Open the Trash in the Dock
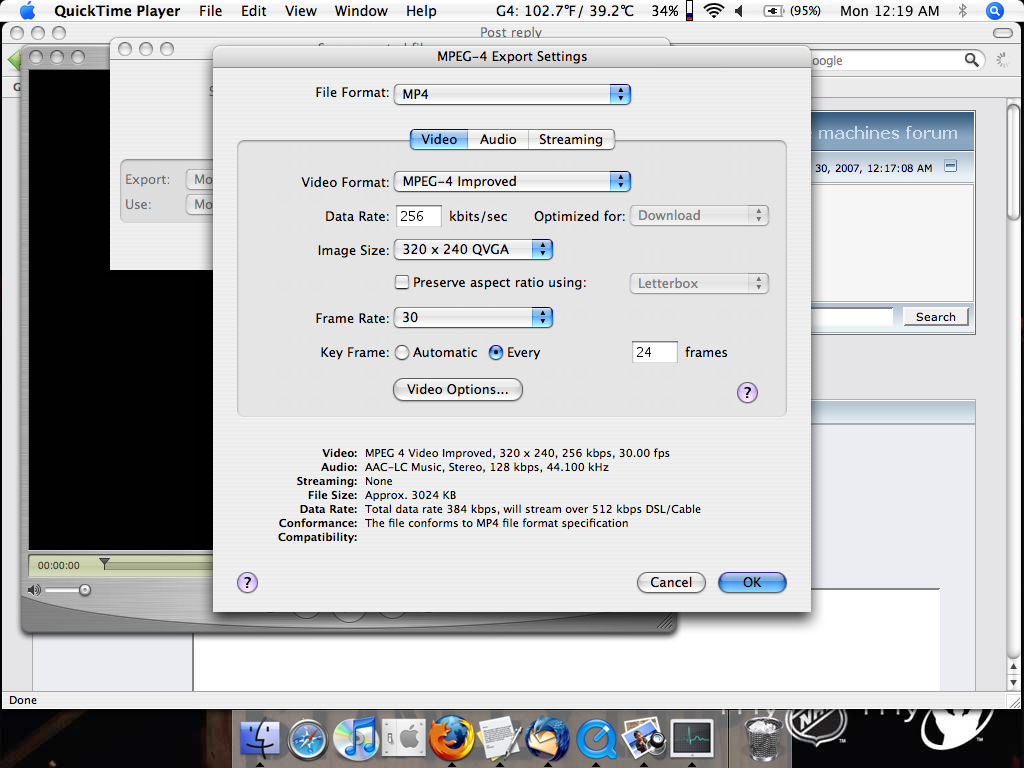The height and width of the screenshot is (768, 1024). point(763,739)
